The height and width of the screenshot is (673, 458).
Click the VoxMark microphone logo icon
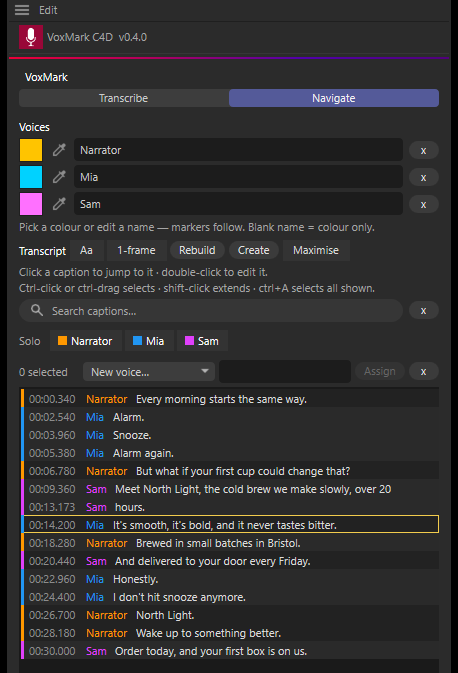click(x=31, y=37)
